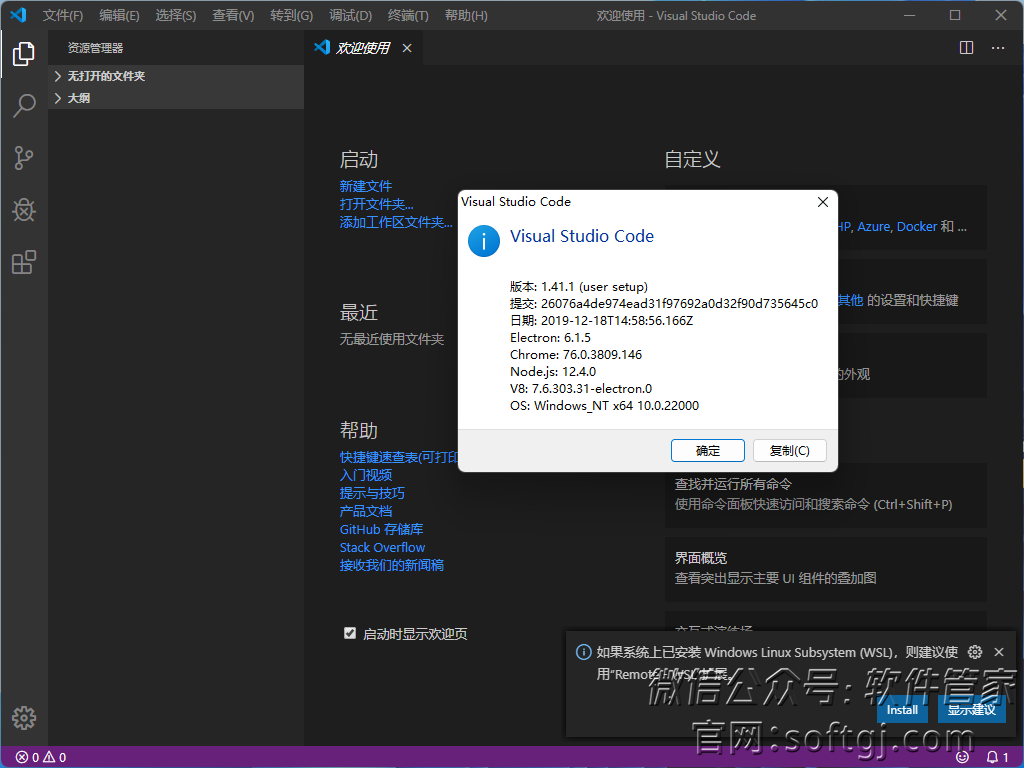Viewport: 1024px width, 768px height.
Task: Open the 终端(T) menu
Action: [408, 15]
